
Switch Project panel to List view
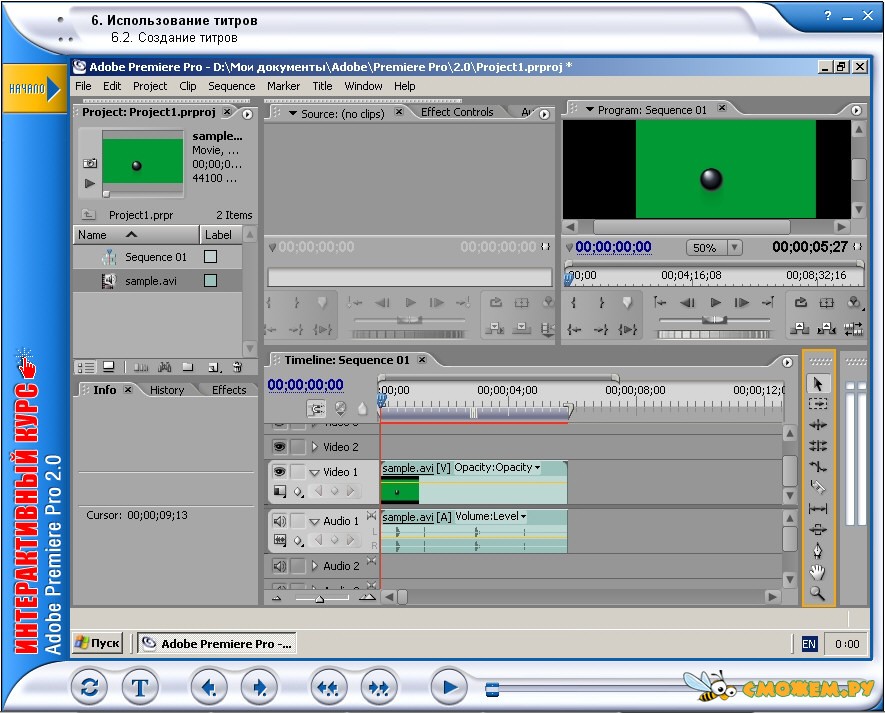[x=86, y=368]
